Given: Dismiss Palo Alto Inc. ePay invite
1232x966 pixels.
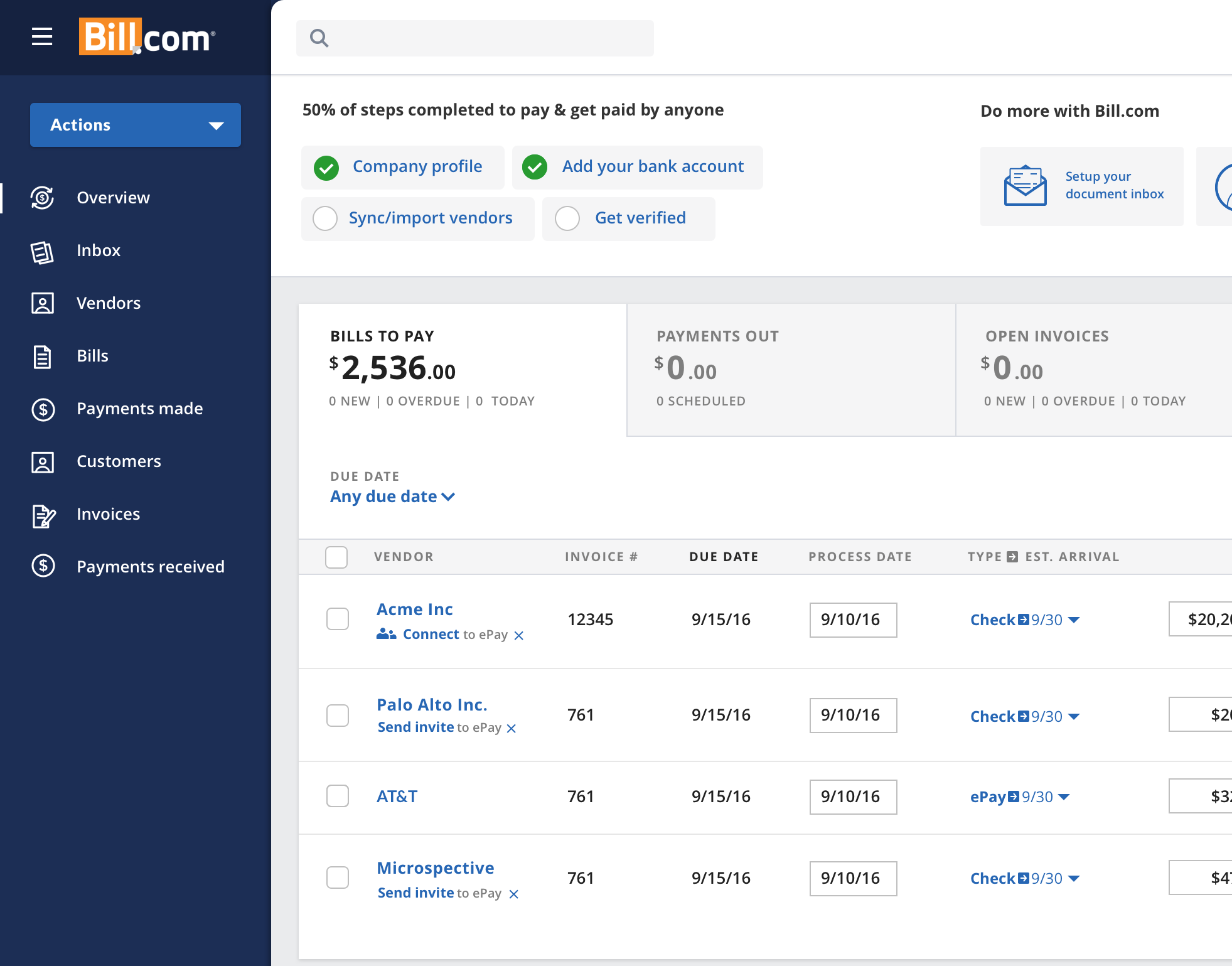Looking at the screenshot, I should (x=512, y=729).
